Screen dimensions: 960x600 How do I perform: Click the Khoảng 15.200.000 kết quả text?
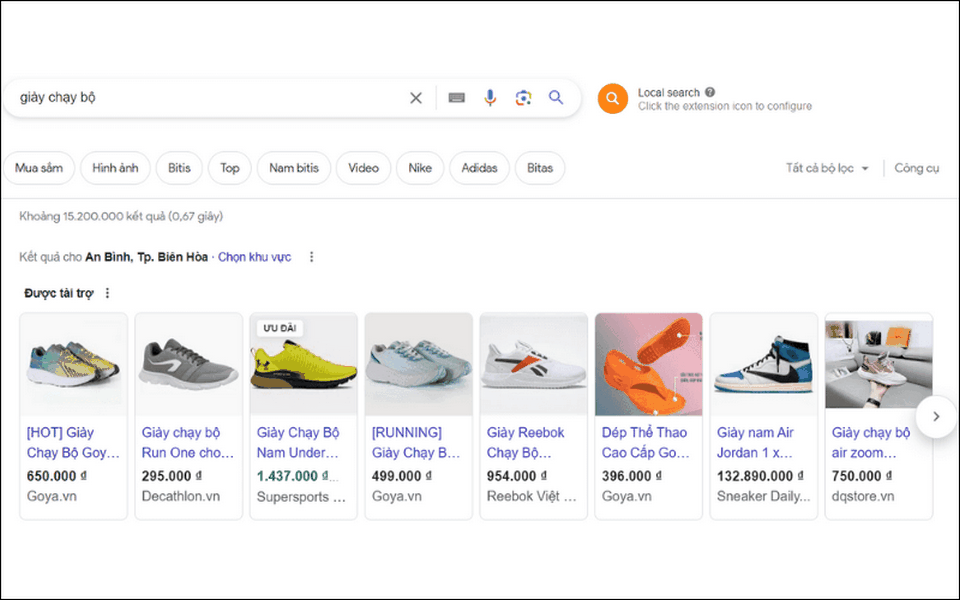click(x=121, y=216)
